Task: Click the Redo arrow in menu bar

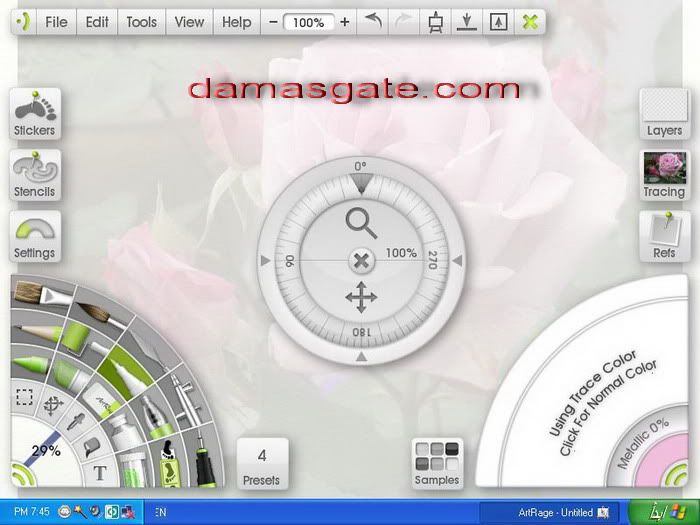Action: click(404, 21)
